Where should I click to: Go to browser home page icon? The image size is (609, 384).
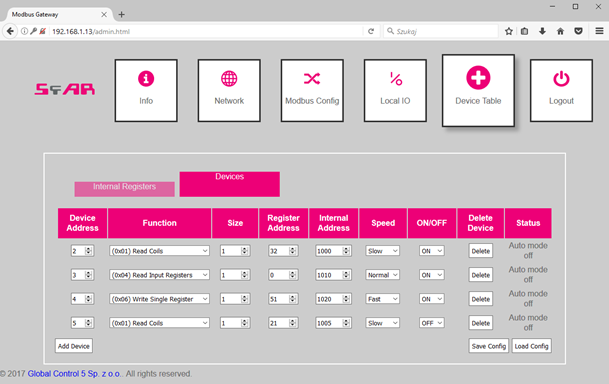[x=560, y=31]
